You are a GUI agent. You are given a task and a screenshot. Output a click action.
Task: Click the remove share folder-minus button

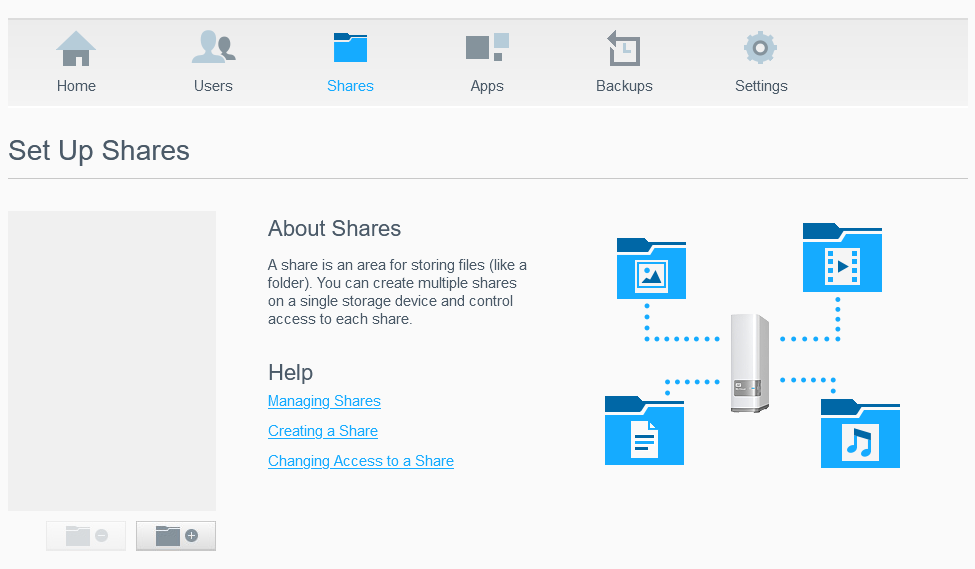(x=86, y=536)
